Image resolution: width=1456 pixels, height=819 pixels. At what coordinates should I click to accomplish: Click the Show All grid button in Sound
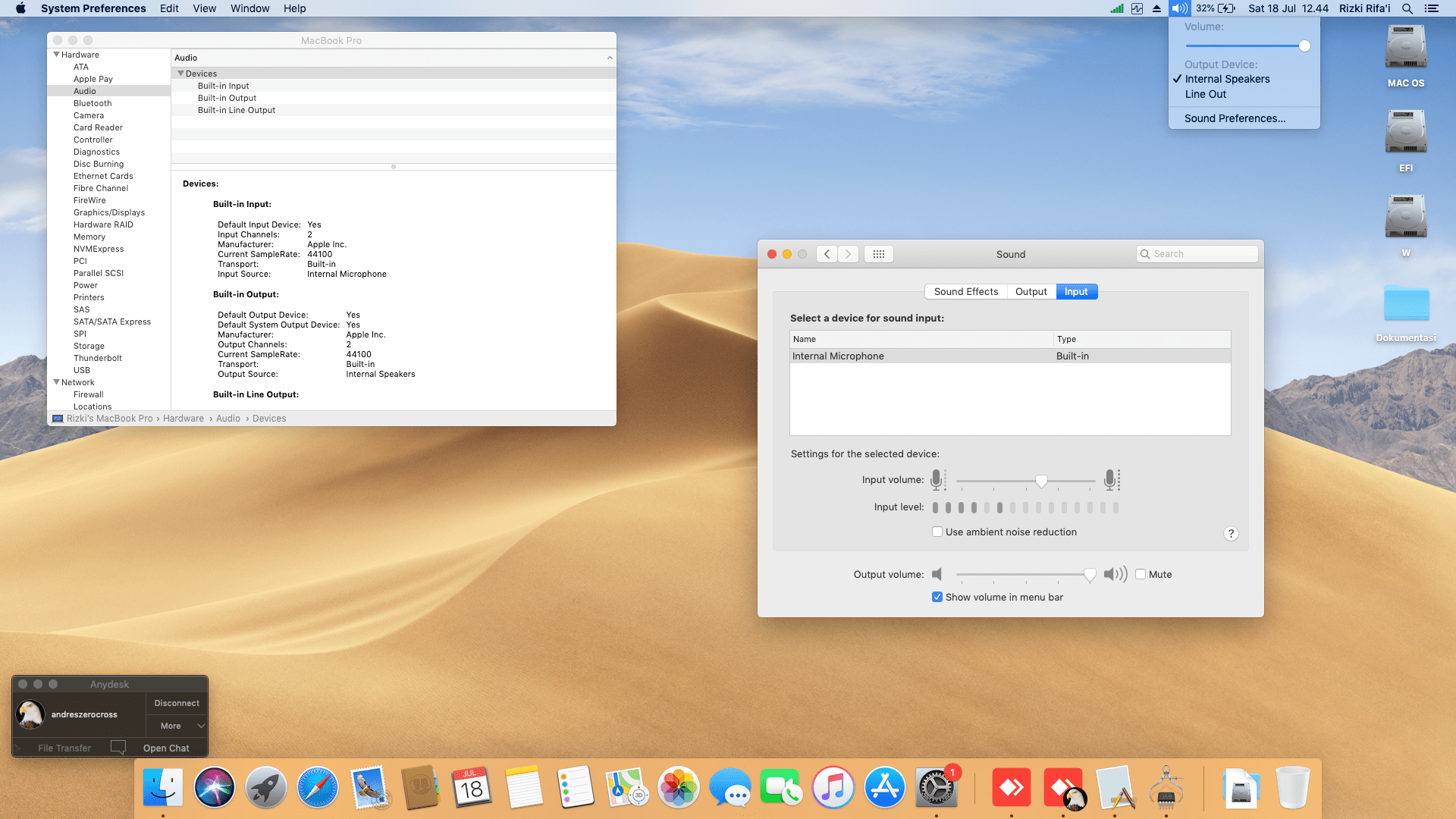point(878,254)
